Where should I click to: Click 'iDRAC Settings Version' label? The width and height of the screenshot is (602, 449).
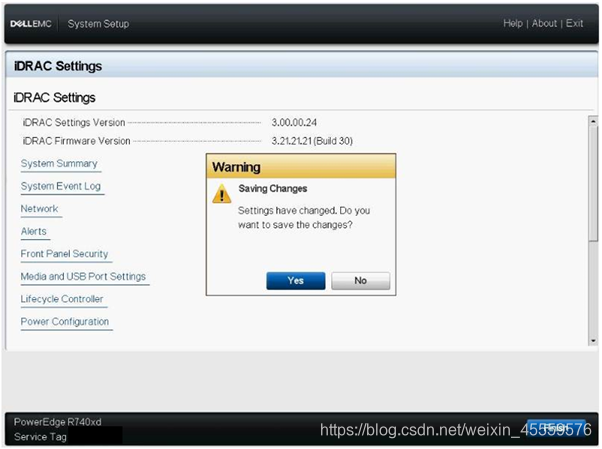(x=74, y=123)
